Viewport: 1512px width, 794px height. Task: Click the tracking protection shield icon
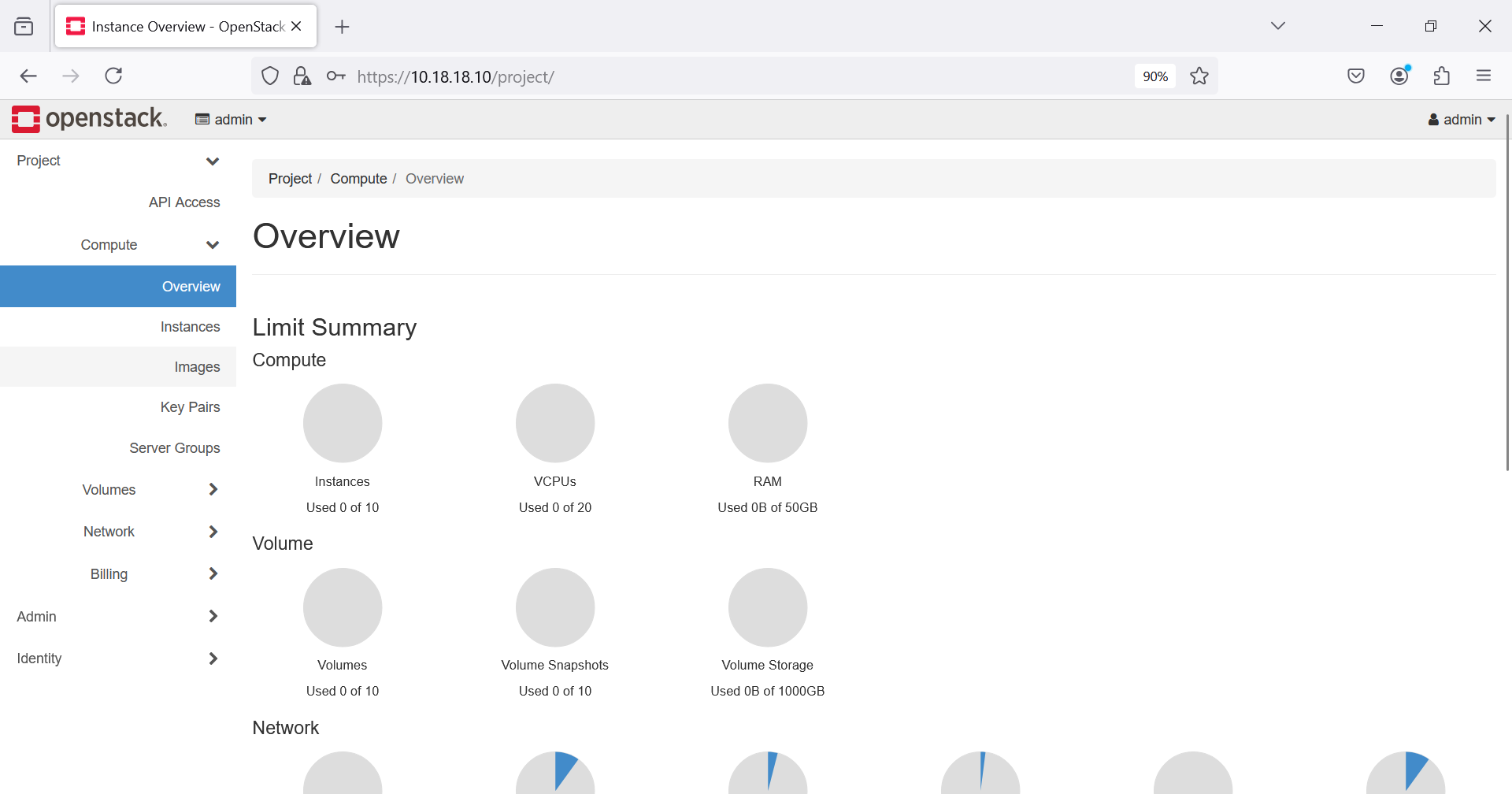coord(270,76)
